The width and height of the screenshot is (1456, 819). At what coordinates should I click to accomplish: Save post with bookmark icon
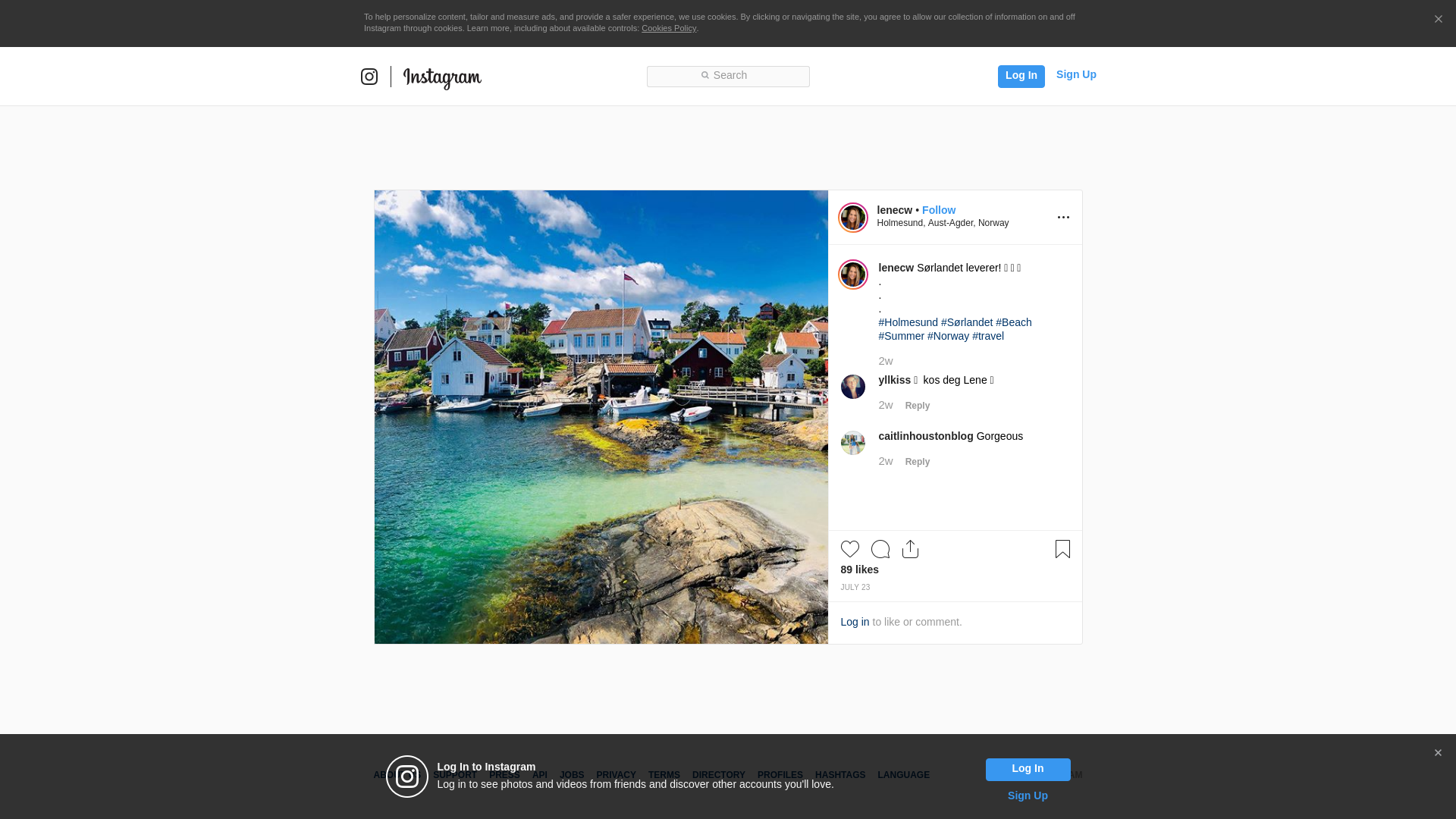point(1062,549)
